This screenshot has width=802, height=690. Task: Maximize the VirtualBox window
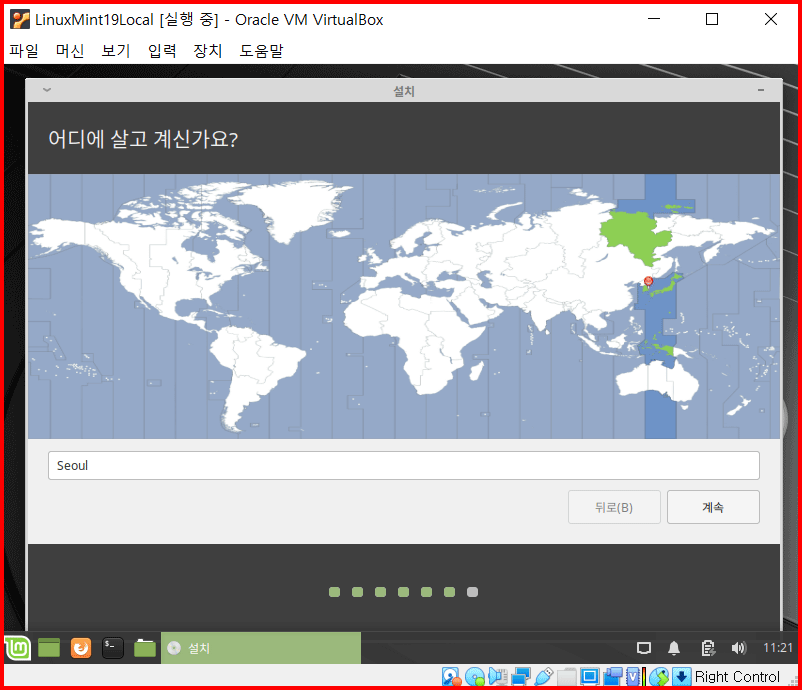pos(711,19)
